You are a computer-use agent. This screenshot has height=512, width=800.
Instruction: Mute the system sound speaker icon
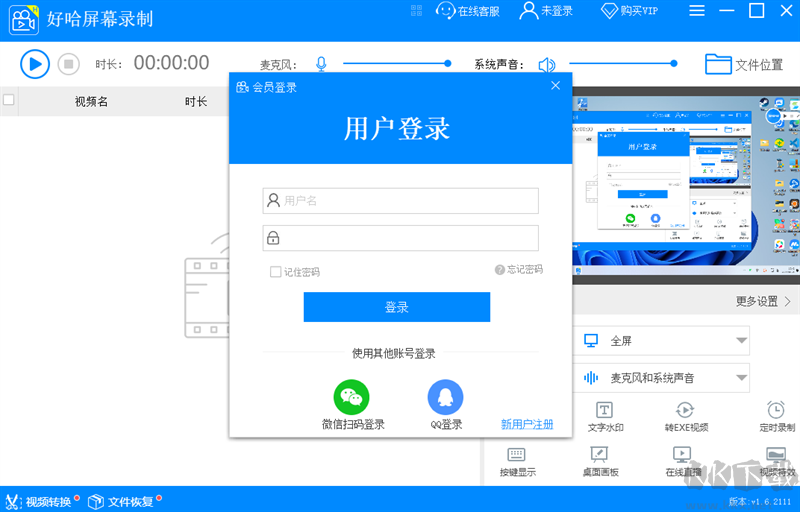click(546, 65)
